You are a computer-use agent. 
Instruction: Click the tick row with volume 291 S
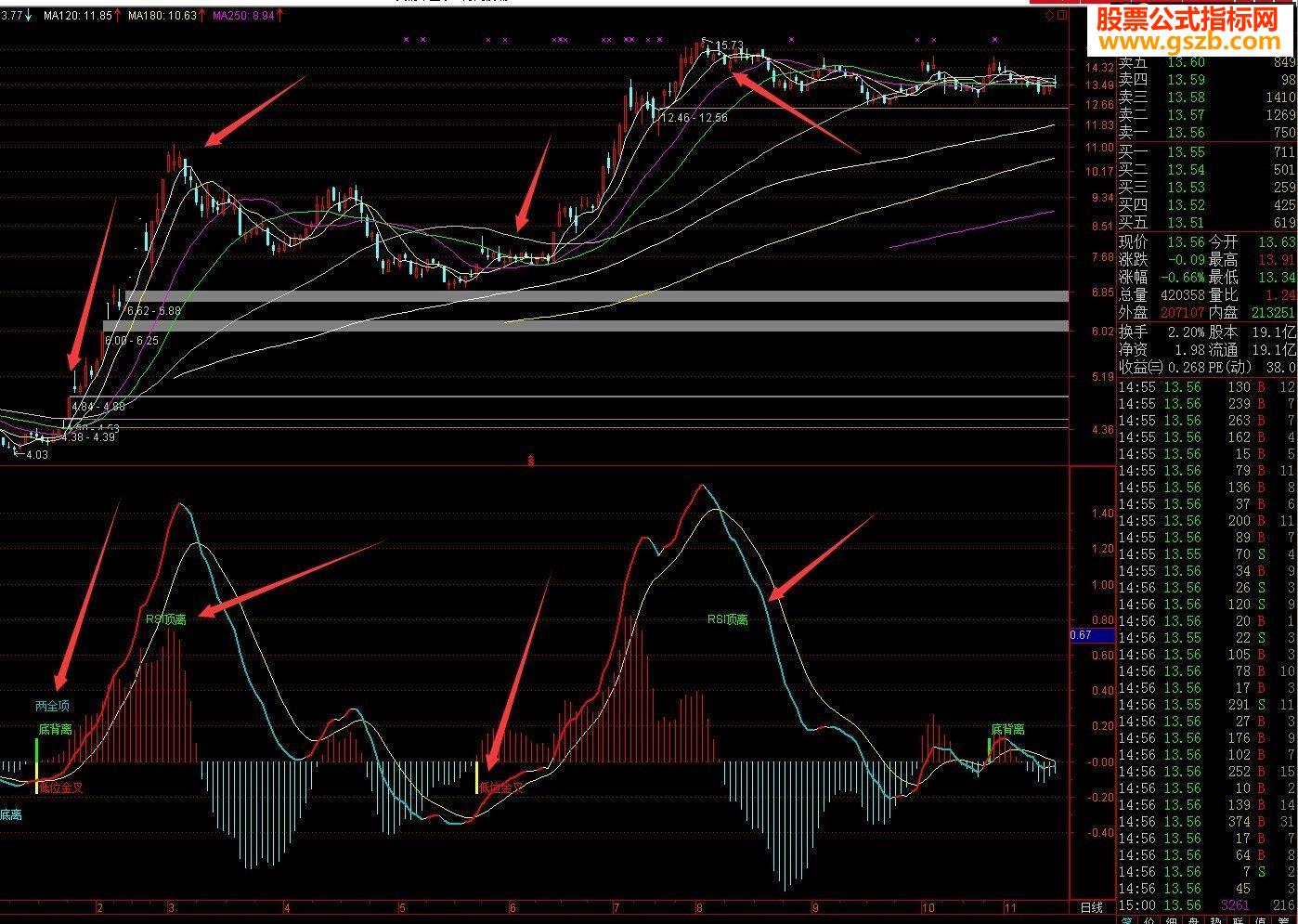click(x=1207, y=705)
